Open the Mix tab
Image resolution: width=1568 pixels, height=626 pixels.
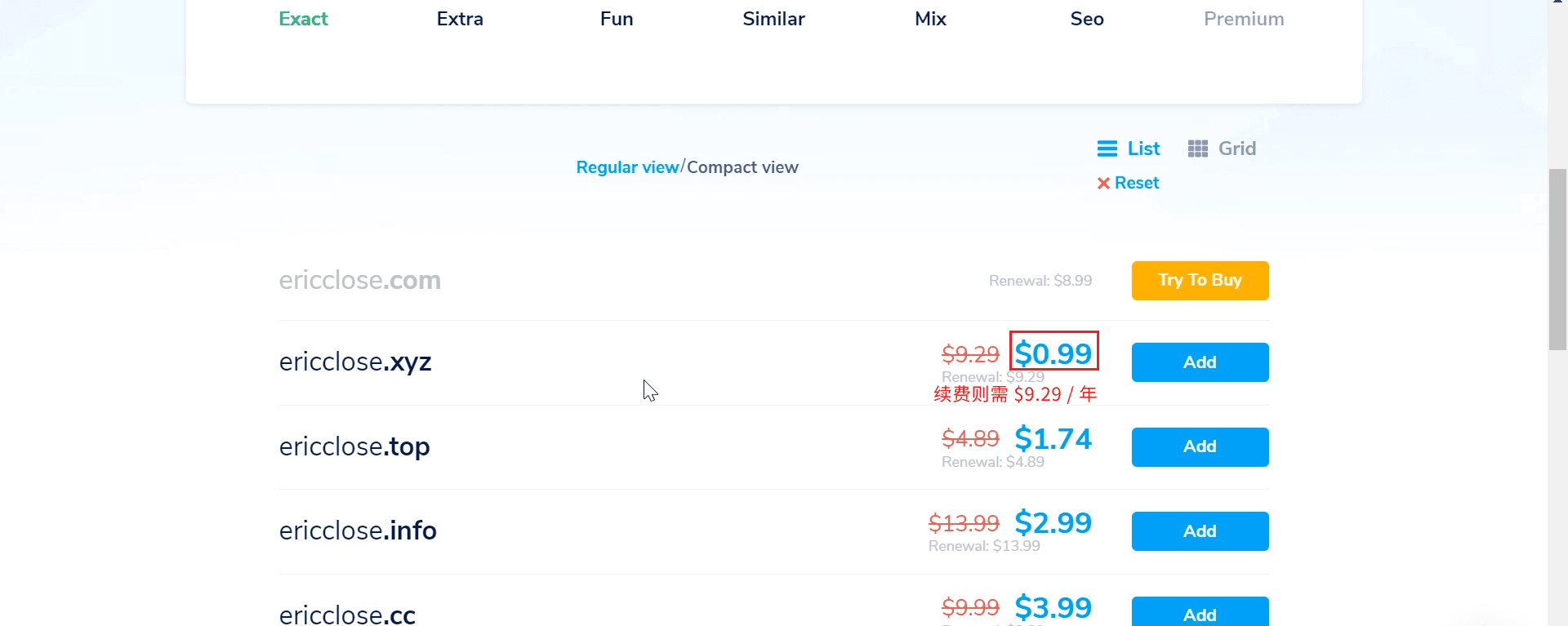pos(930,19)
